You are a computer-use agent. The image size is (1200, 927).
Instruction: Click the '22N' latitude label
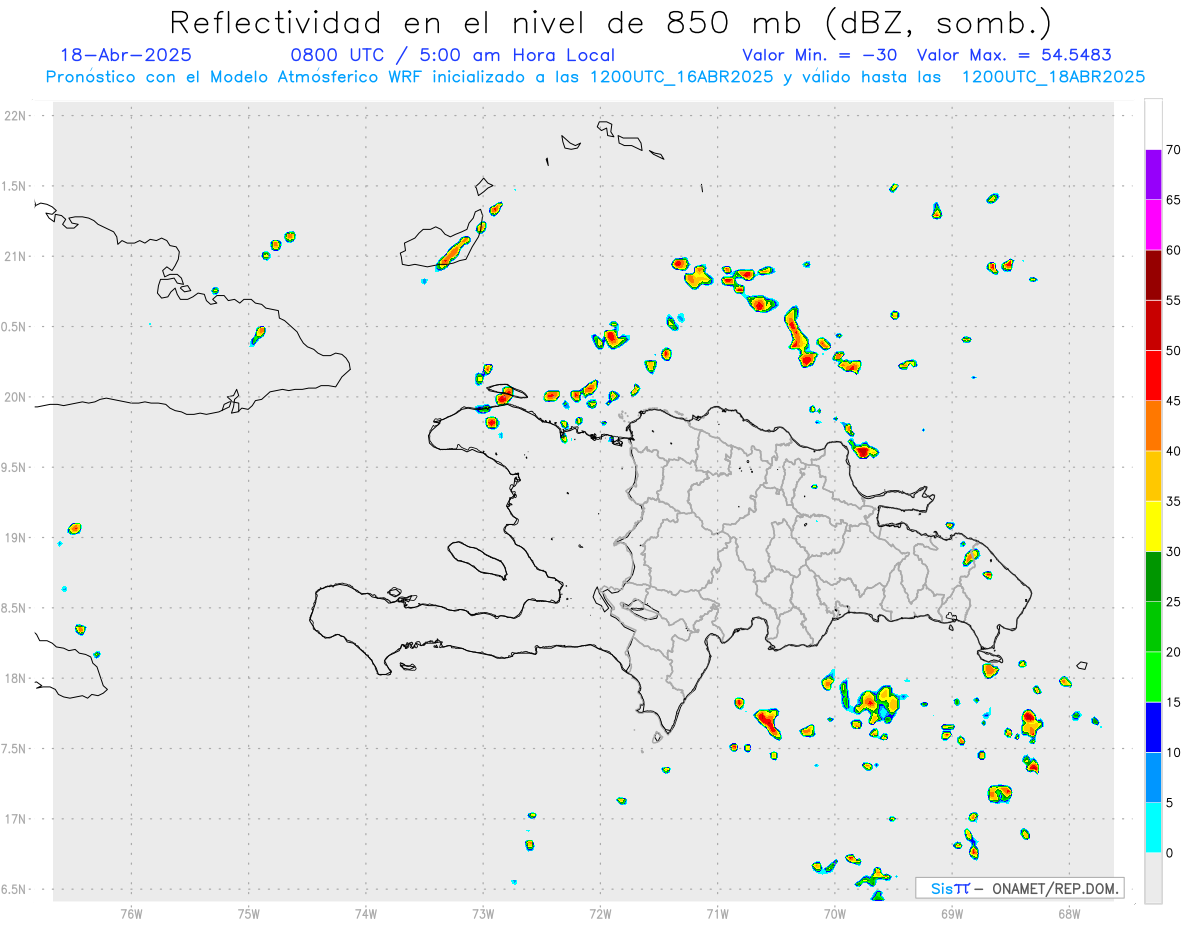coord(17,116)
